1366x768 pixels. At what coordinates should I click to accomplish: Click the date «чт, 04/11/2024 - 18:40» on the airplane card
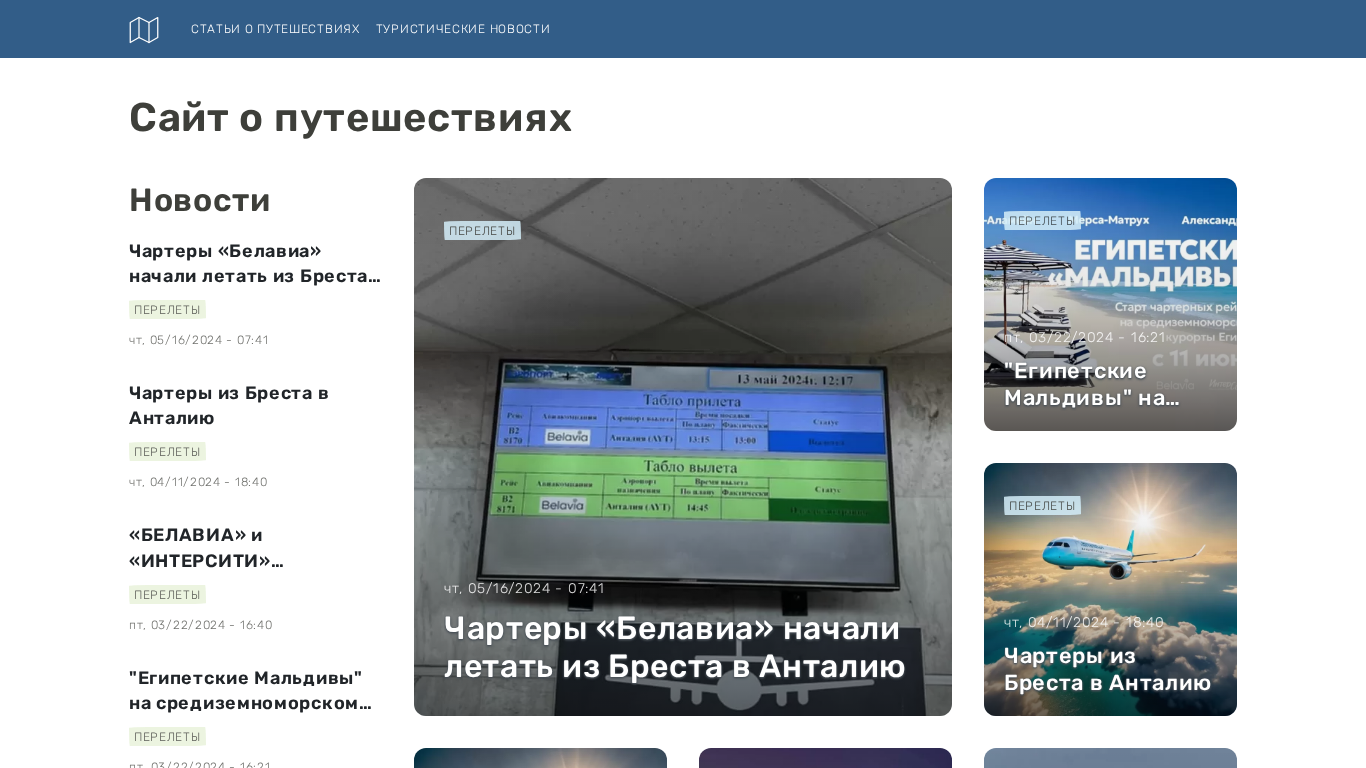coord(1084,622)
